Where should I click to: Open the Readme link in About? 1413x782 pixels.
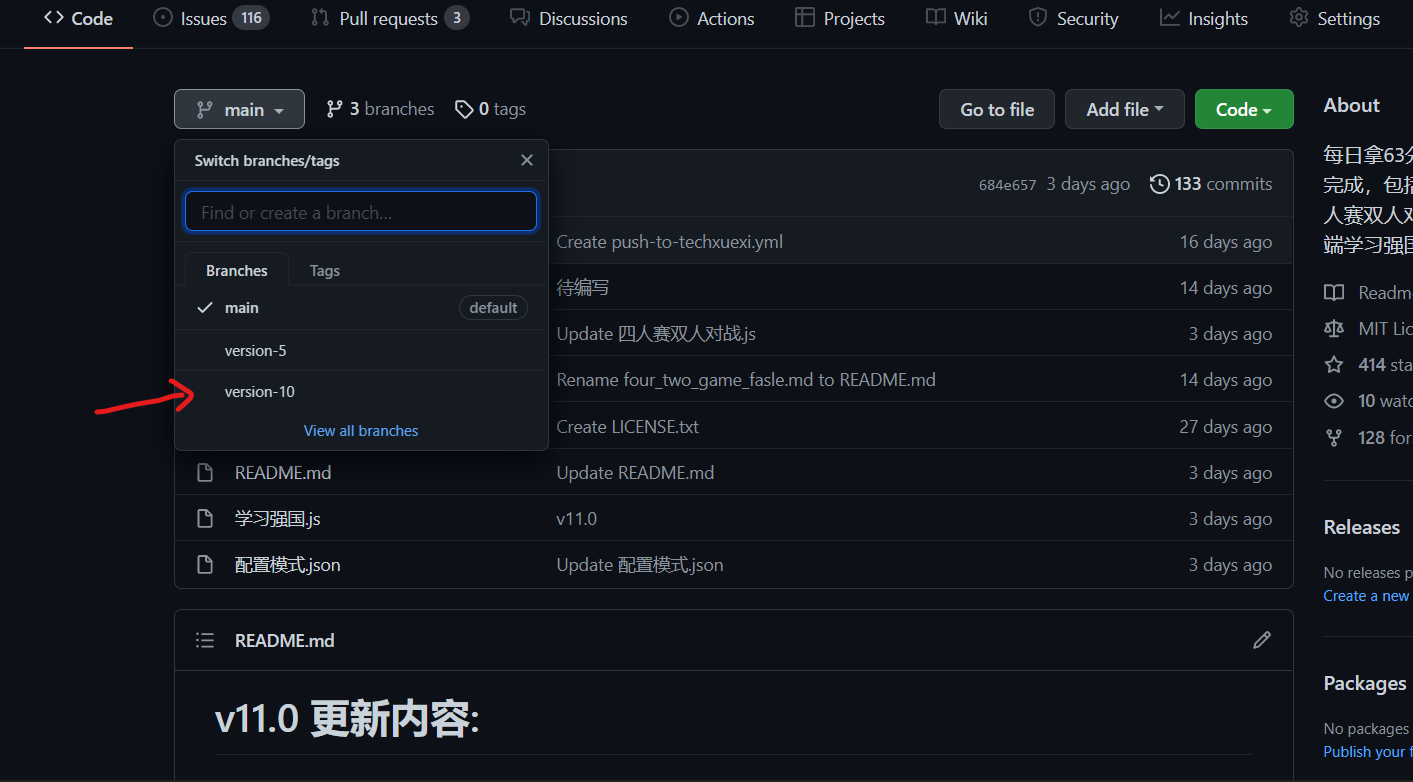(x=1368, y=293)
